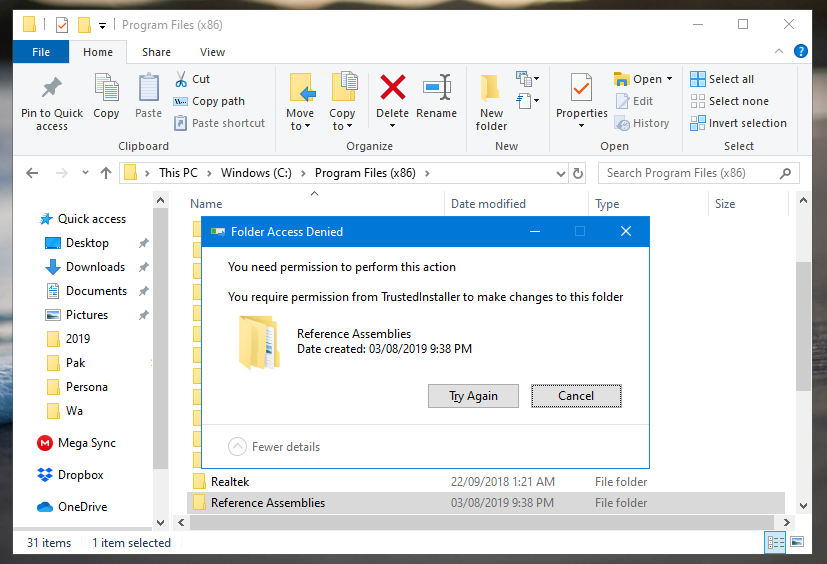Click This PC in address bar
The image size is (827, 564).
(178, 173)
